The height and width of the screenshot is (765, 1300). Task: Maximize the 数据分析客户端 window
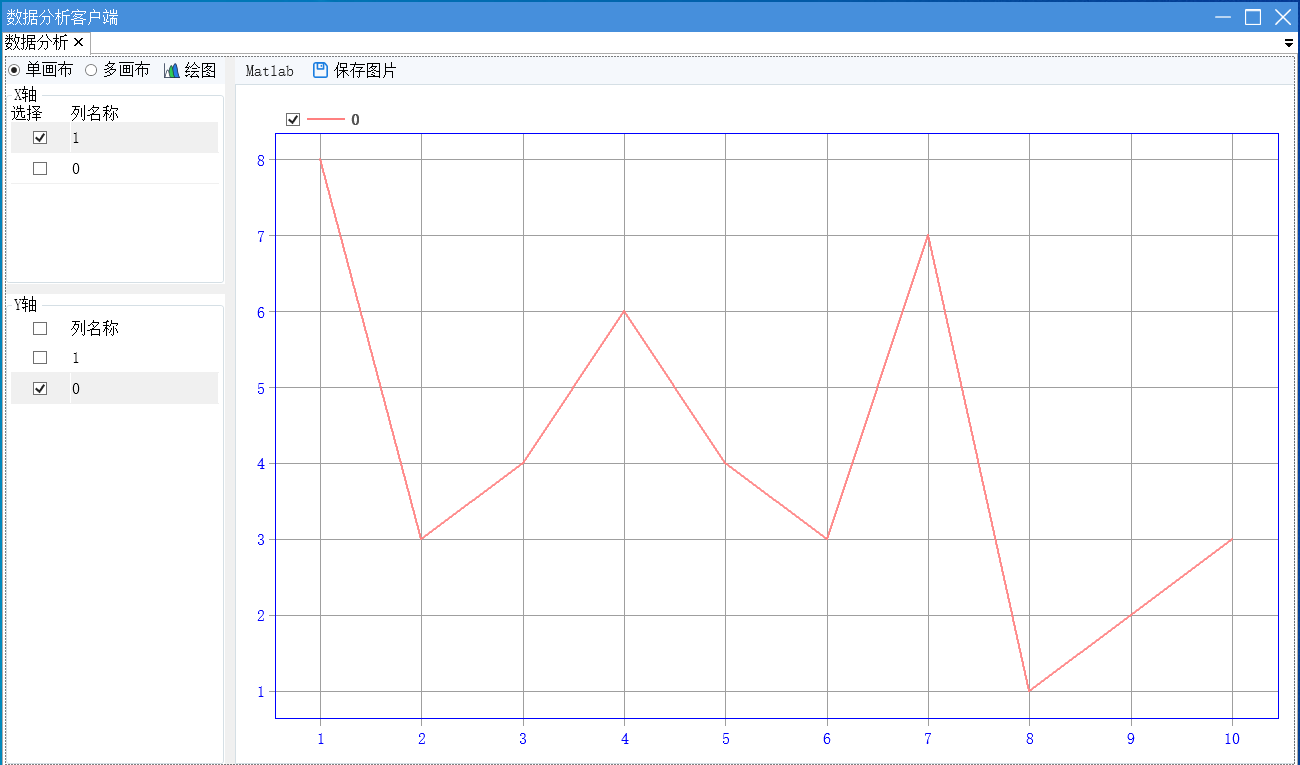click(1252, 17)
